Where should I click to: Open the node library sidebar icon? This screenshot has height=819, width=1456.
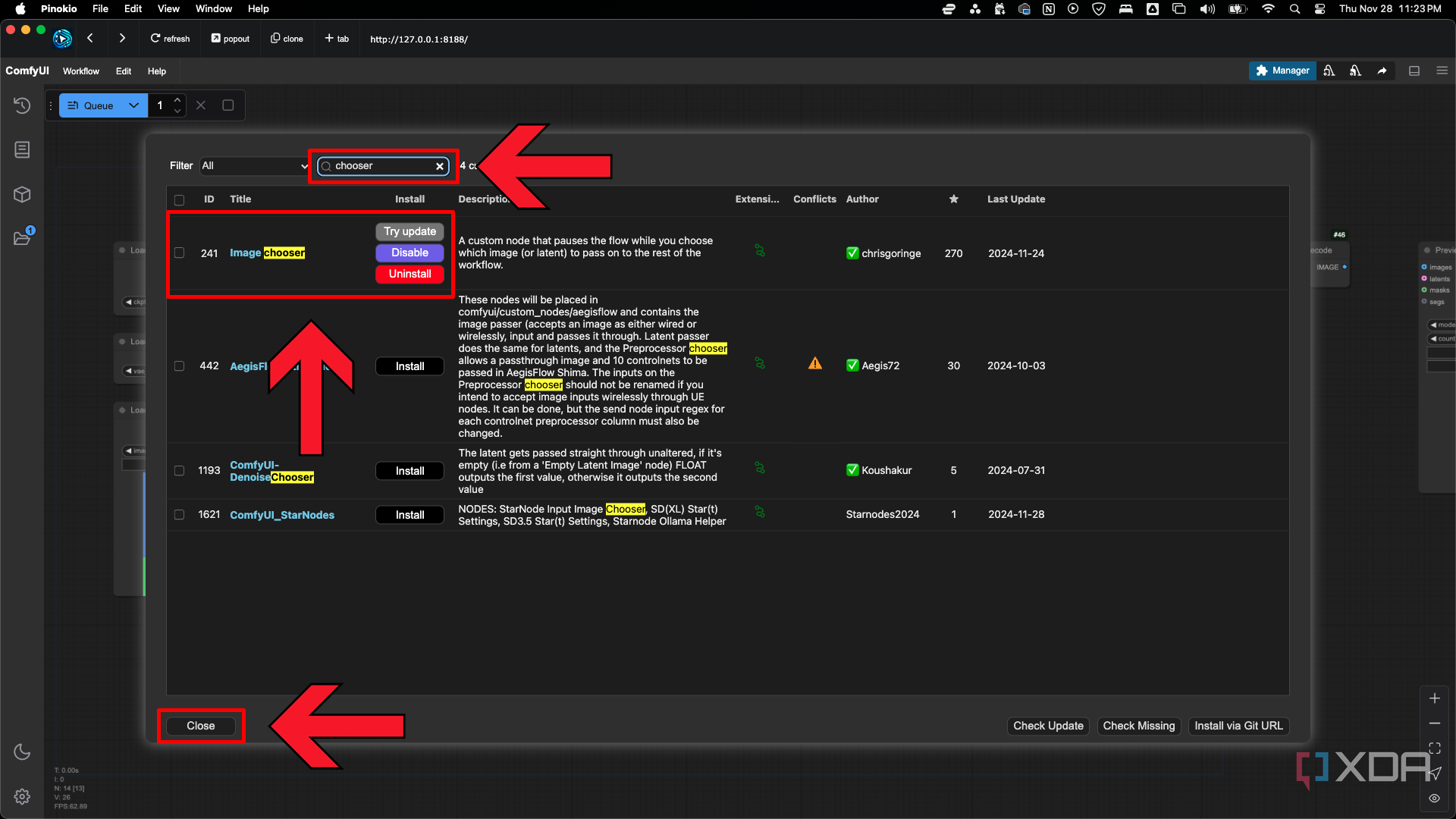pos(22,149)
